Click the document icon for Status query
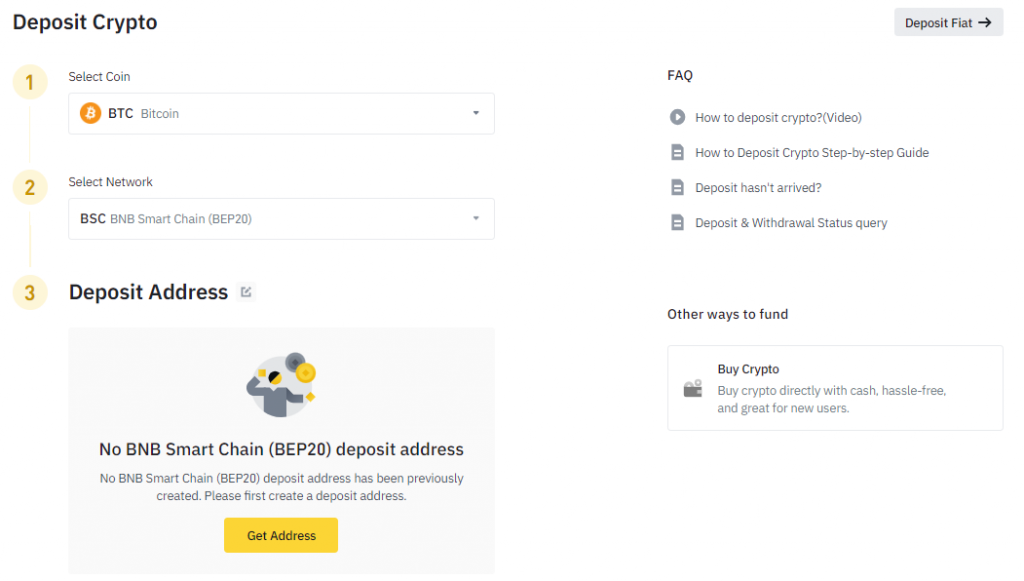 (x=677, y=223)
